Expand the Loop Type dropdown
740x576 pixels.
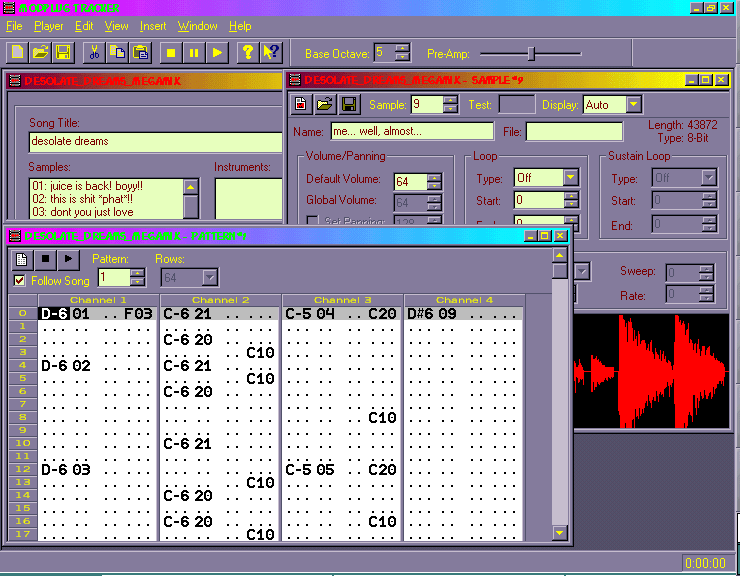[570, 178]
